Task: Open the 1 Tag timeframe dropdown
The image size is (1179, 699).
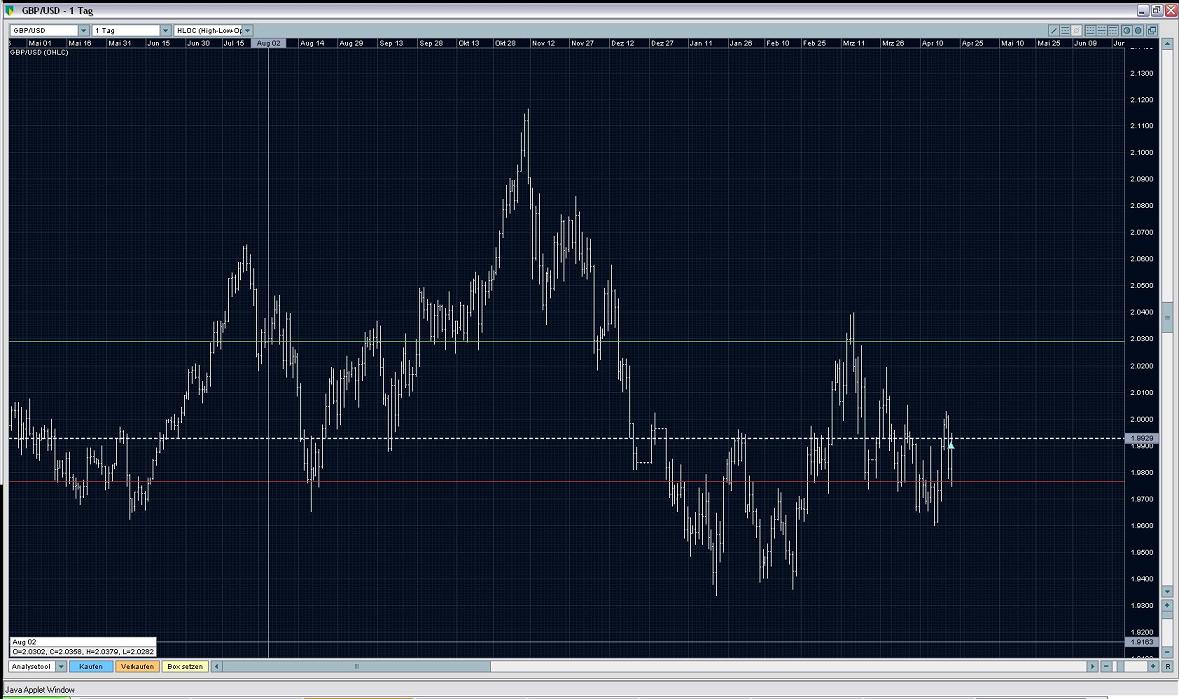Action: pos(131,30)
